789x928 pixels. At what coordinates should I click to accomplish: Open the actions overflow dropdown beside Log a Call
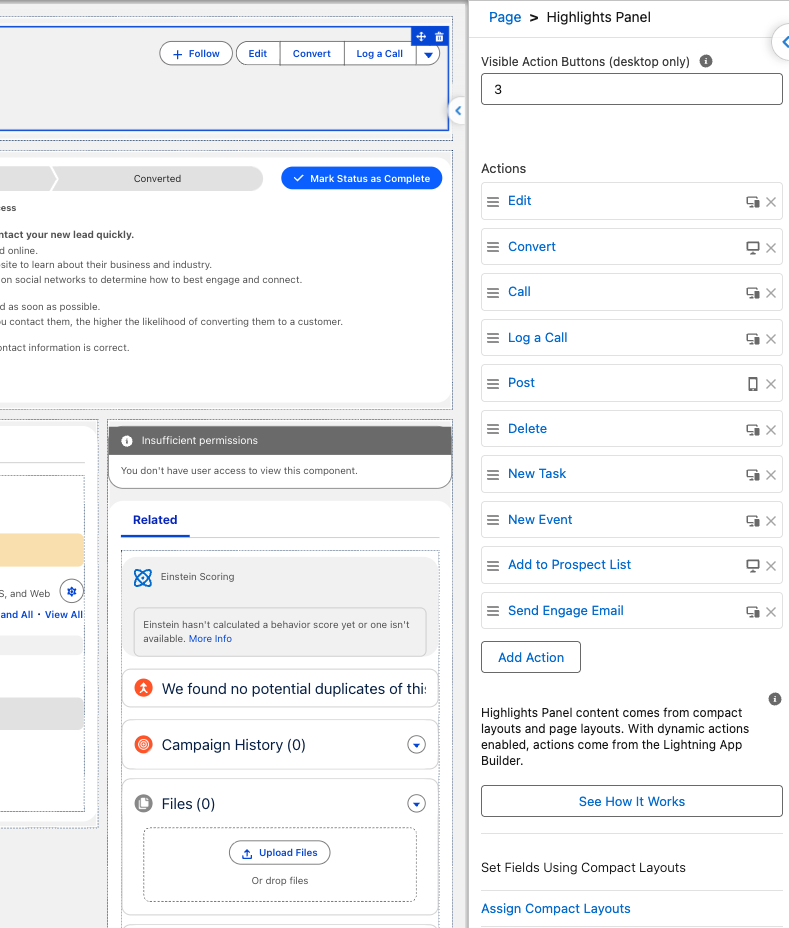[x=428, y=54]
